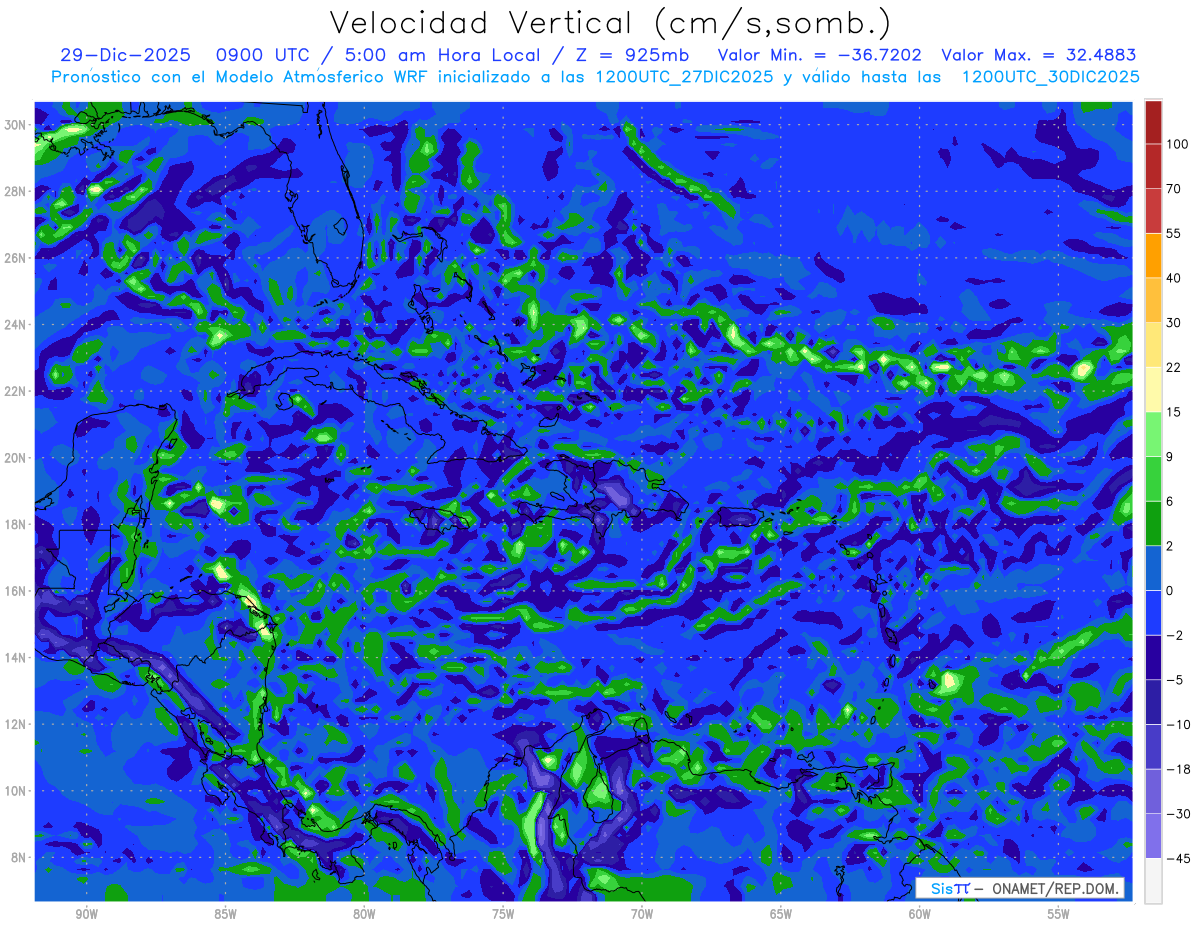
Task: Click the purple band between -30 and -18
Action: tap(1153, 791)
